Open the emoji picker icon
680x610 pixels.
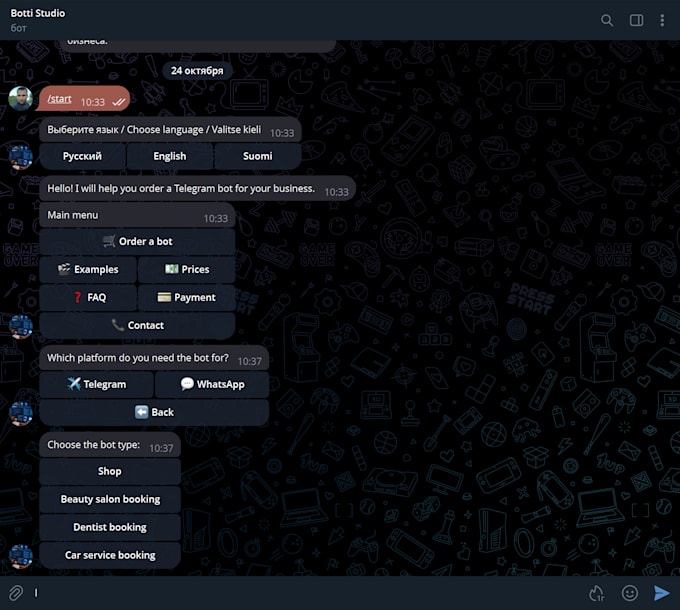[629, 593]
